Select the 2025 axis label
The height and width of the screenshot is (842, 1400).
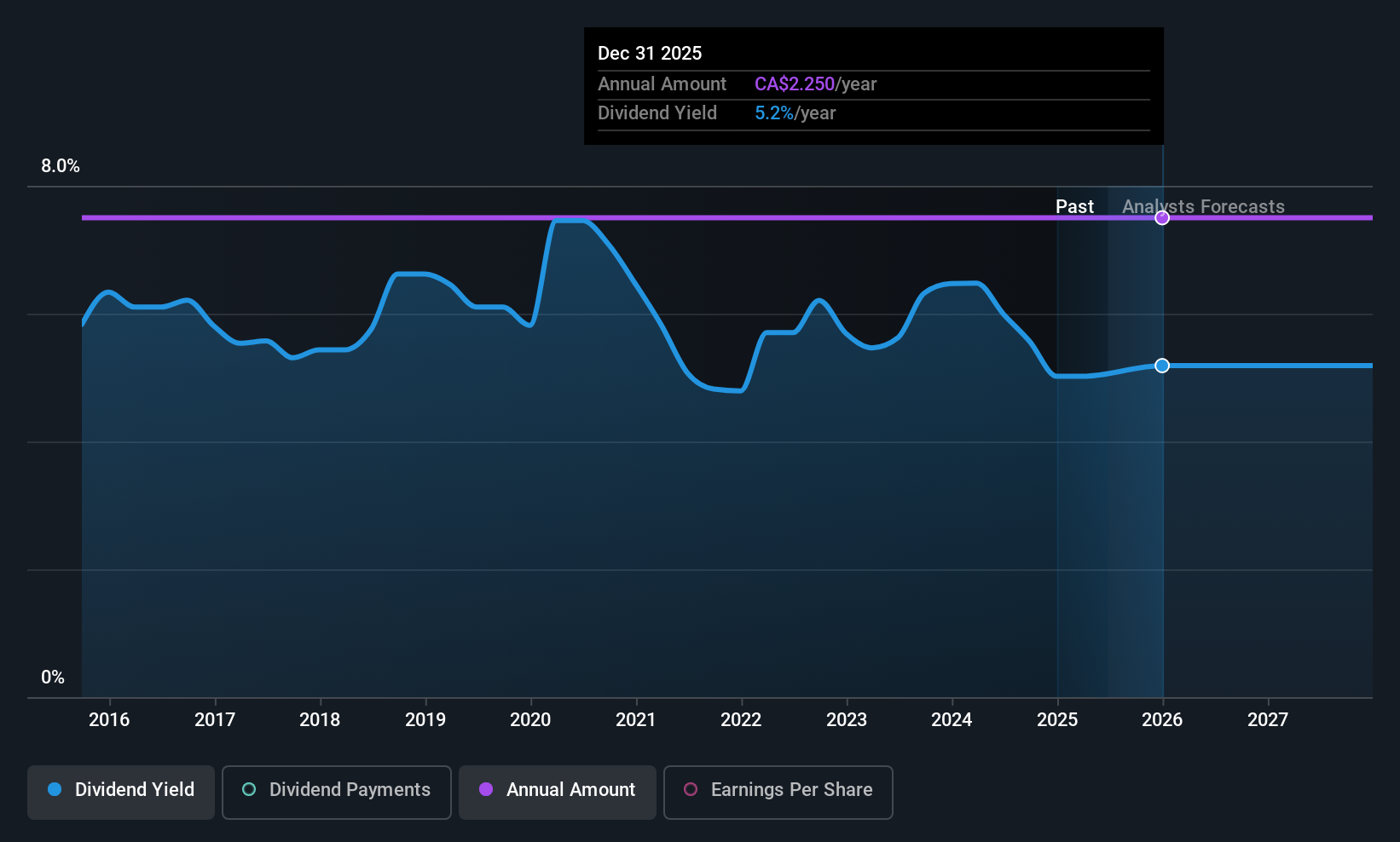1057,720
